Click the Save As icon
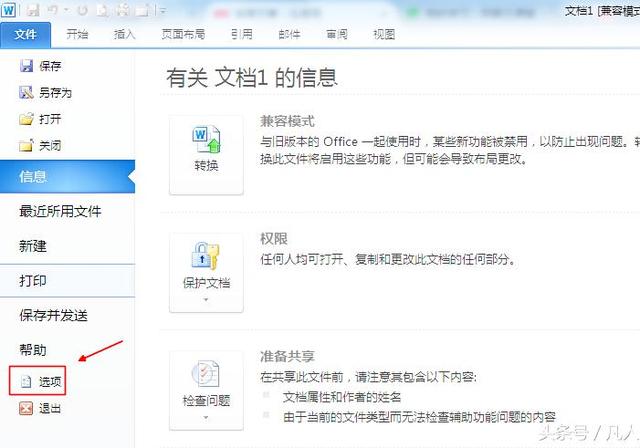 pyautogui.click(x=26, y=93)
